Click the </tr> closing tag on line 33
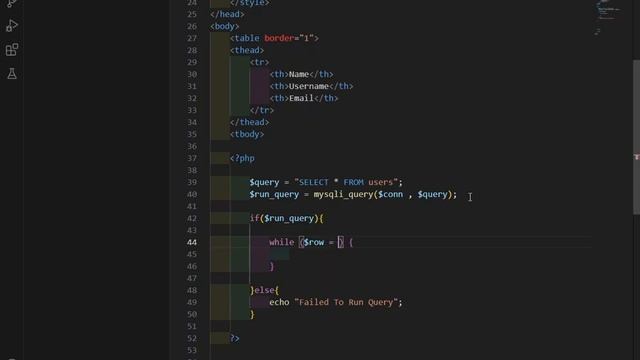640x360 pixels. 262,110
